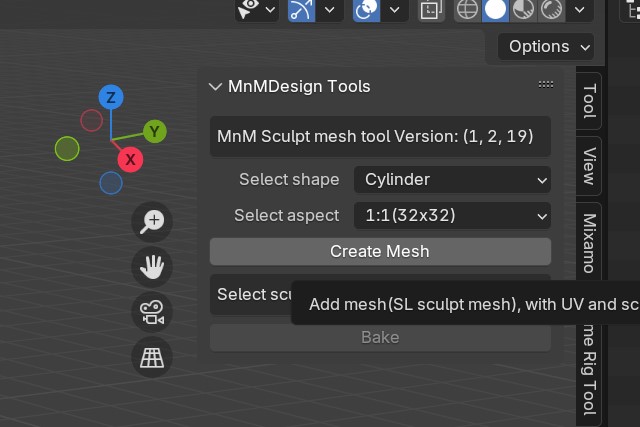Image resolution: width=640 pixels, height=427 pixels.
Task: Toggle the Show Gizmo button
Action: click(301, 10)
